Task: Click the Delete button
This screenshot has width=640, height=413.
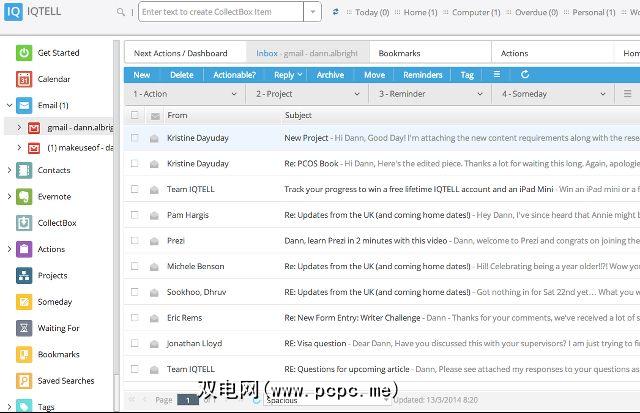Action: click(x=182, y=75)
